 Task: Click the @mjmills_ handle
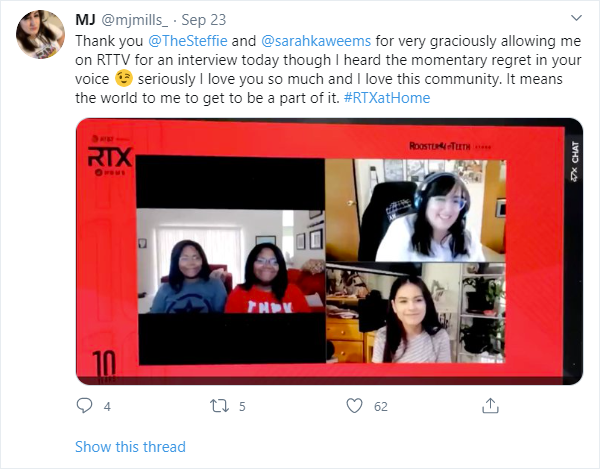[134, 20]
